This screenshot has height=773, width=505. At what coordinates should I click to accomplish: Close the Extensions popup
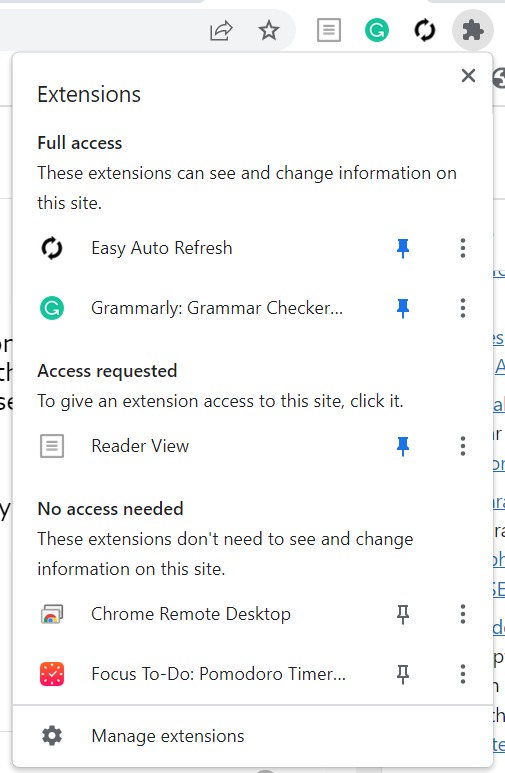[x=468, y=75]
